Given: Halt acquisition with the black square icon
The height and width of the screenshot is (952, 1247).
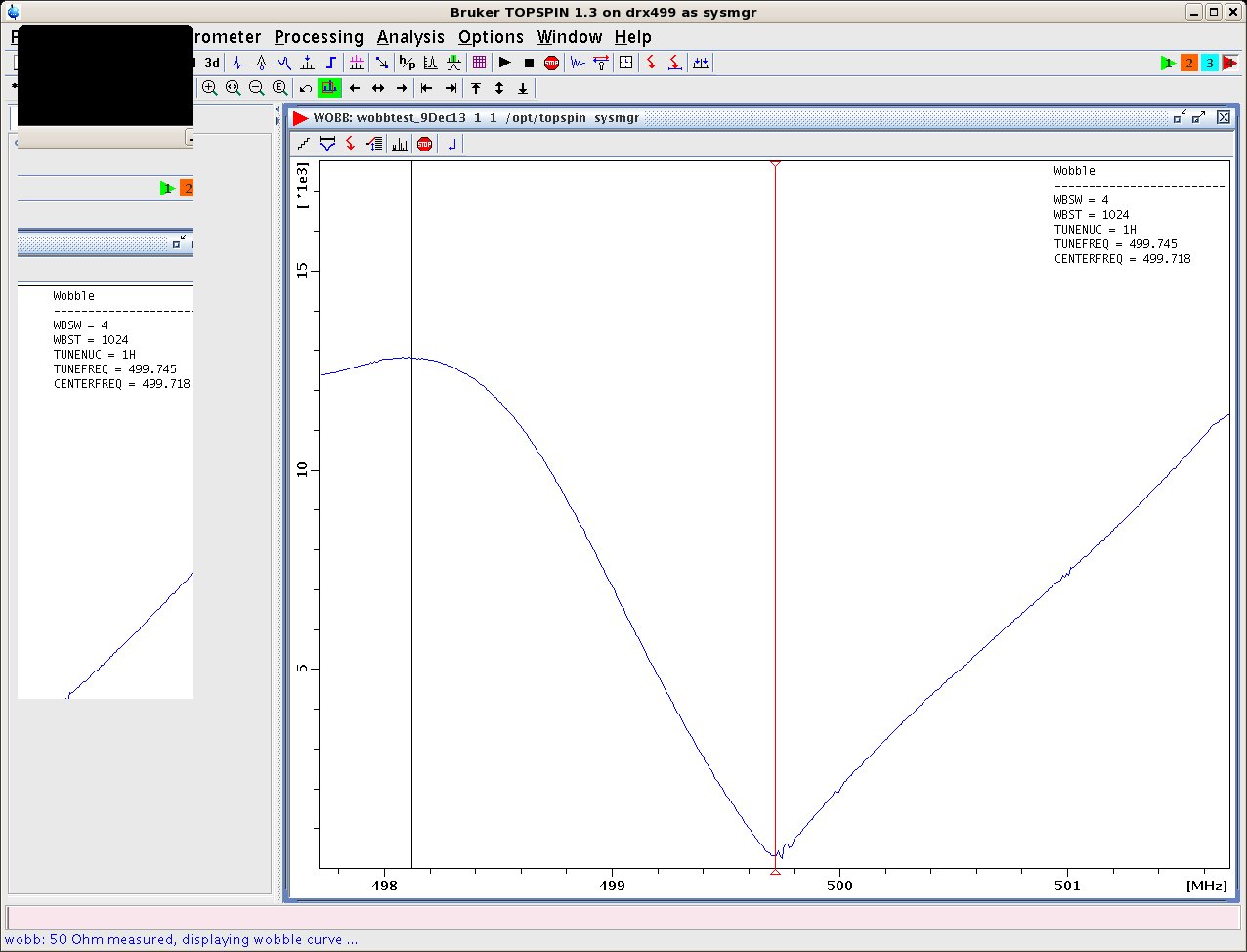Looking at the screenshot, I should tap(529, 62).
